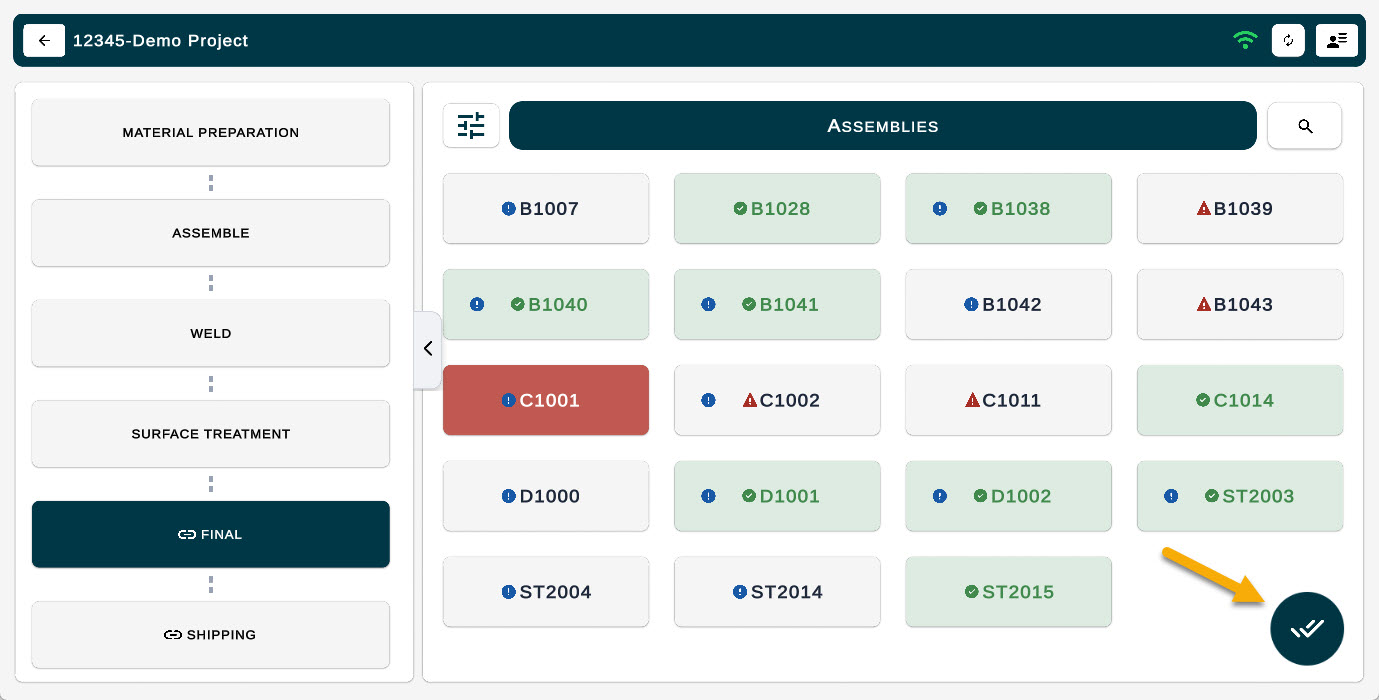Click the sync refresh icon
Image resolution: width=1379 pixels, height=700 pixels.
(x=1288, y=41)
